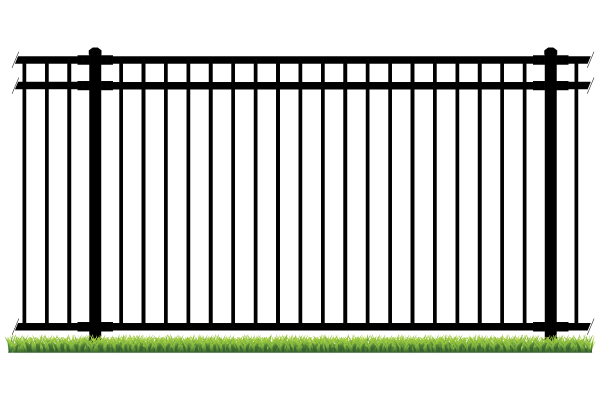Click the center of the green grass strip
Screen dimensions: 600x400
click(300, 344)
